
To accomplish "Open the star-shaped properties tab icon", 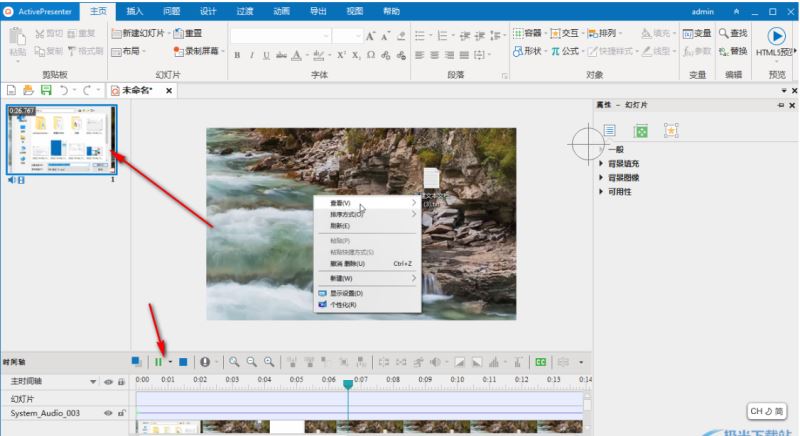I will click(x=670, y=130).
